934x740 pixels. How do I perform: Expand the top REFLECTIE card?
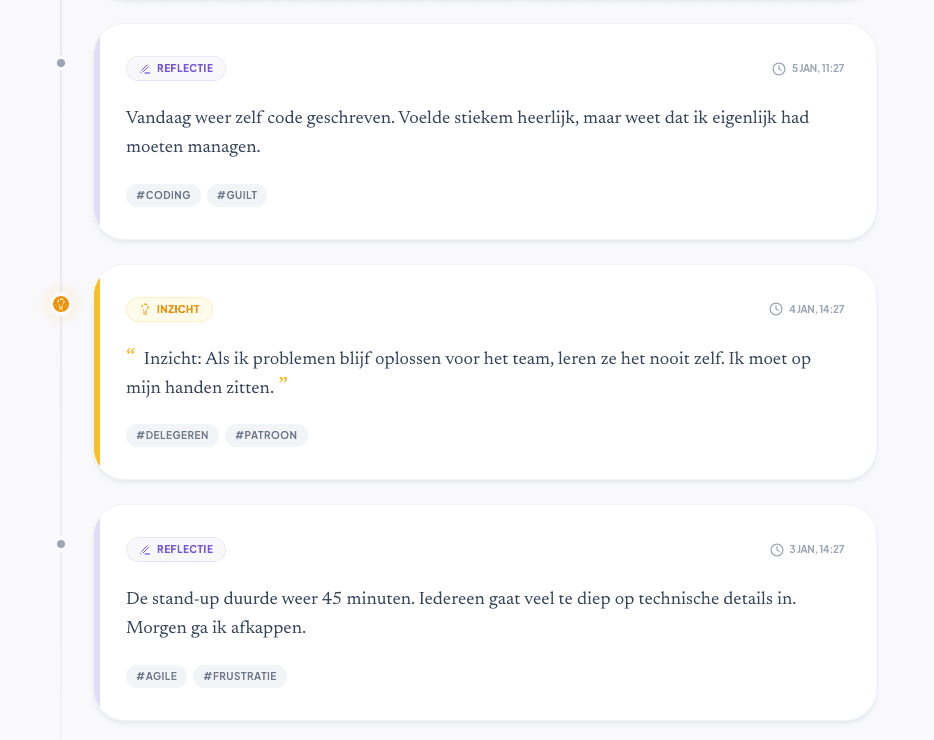click(x=485, y=132)
